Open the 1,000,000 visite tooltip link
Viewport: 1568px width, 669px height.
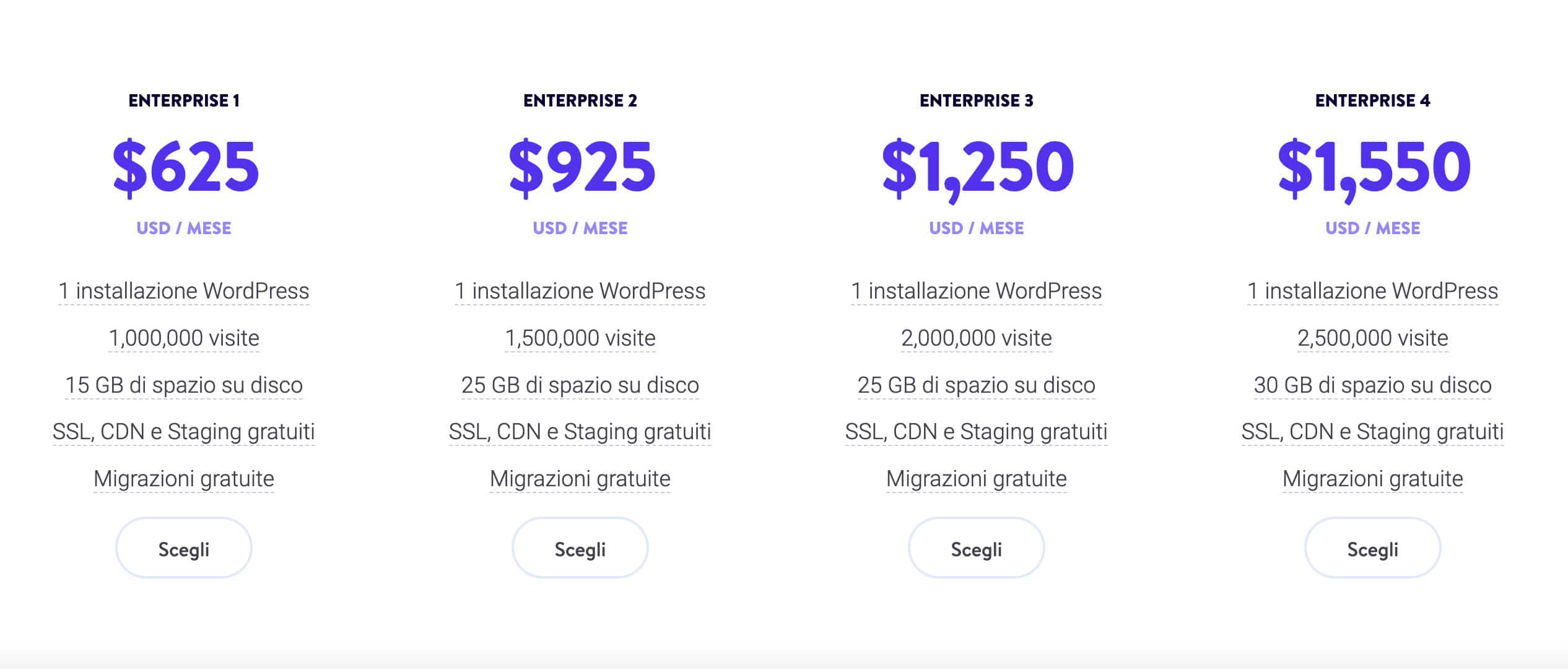click(x=184, y=338)
